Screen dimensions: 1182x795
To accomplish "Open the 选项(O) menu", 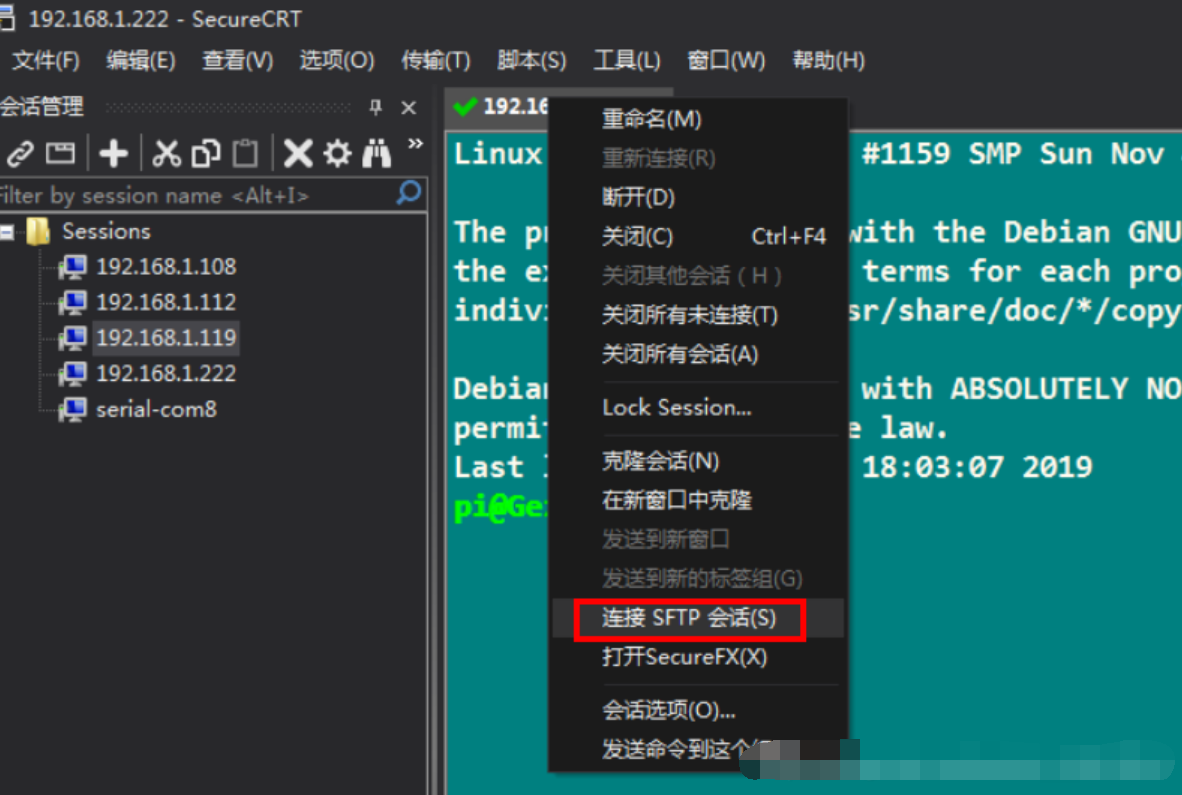I will coord(336,60).
